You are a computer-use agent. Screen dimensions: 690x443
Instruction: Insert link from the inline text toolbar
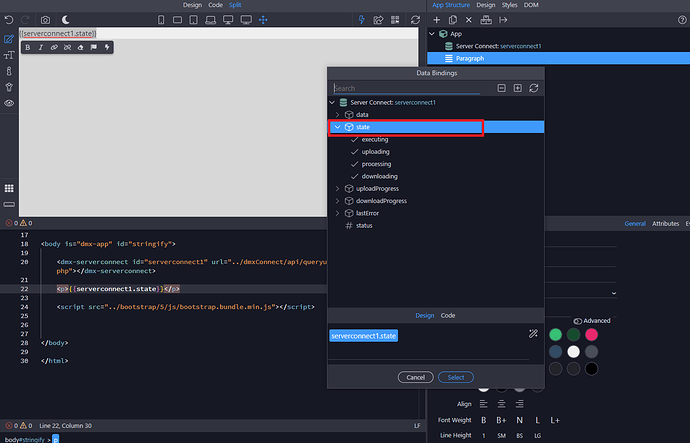(54, 48)
